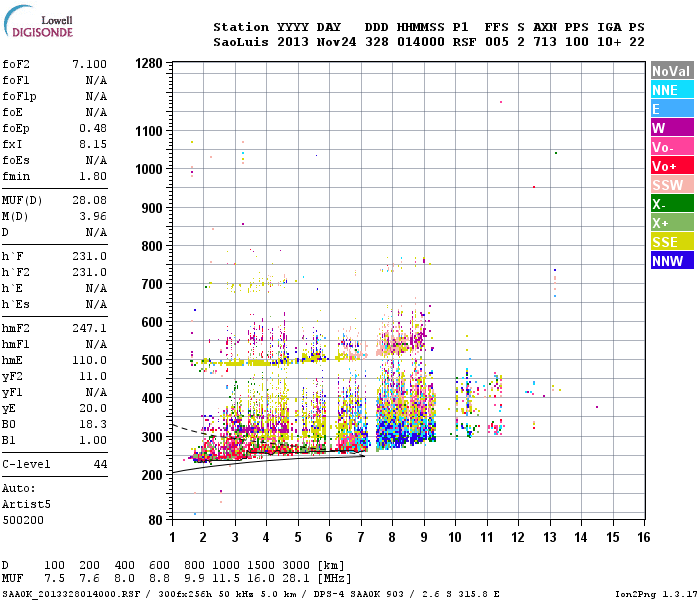The height and width of the screenshot is (600, 700).
Task: Click the D 3000 km distance column header
Action: 296,566
